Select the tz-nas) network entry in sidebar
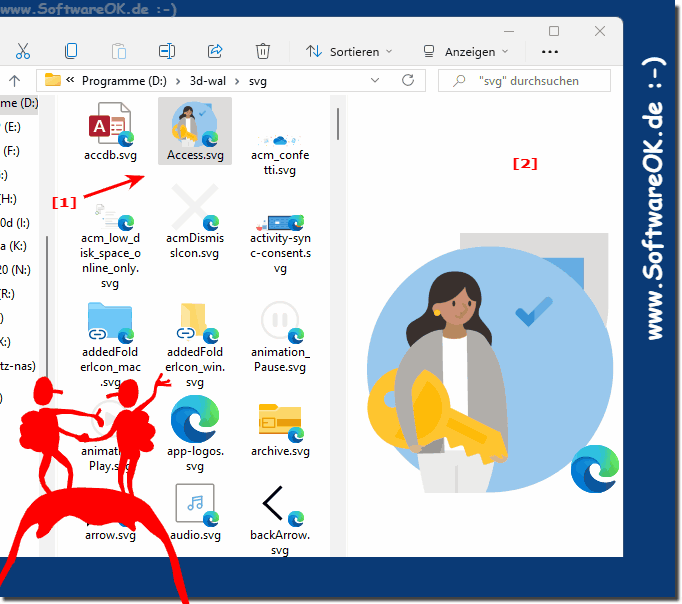The width and height of the screenshot is (682, 604). (18, 366)
